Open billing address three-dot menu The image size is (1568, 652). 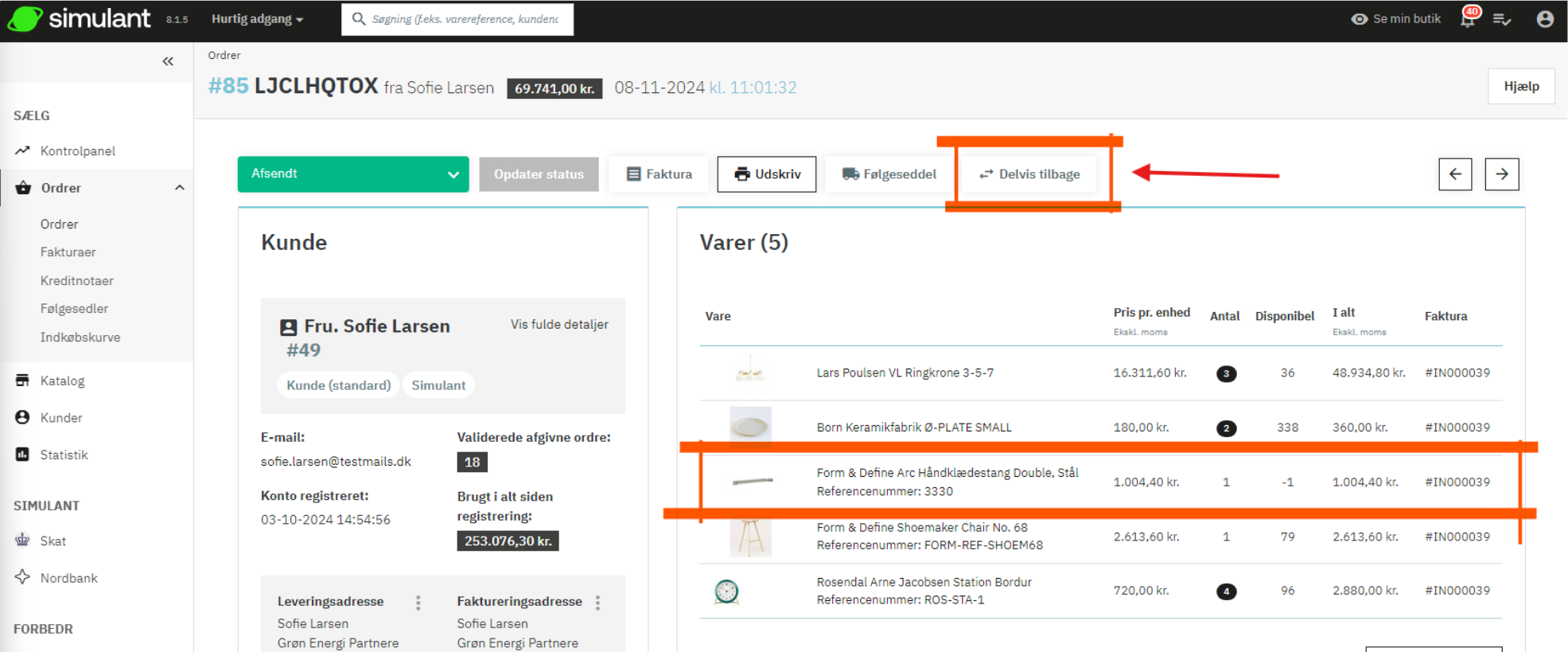(598, 603)
